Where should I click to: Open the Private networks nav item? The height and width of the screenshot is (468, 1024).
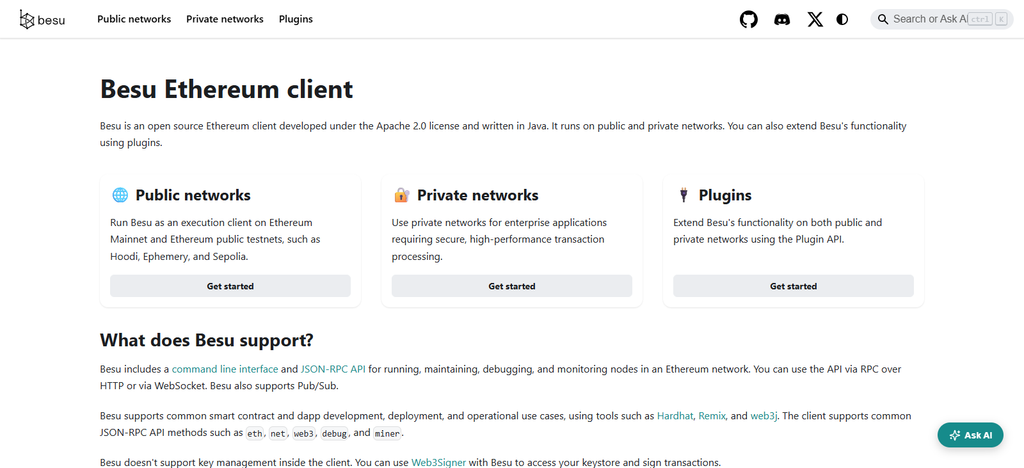click(225, 20)
